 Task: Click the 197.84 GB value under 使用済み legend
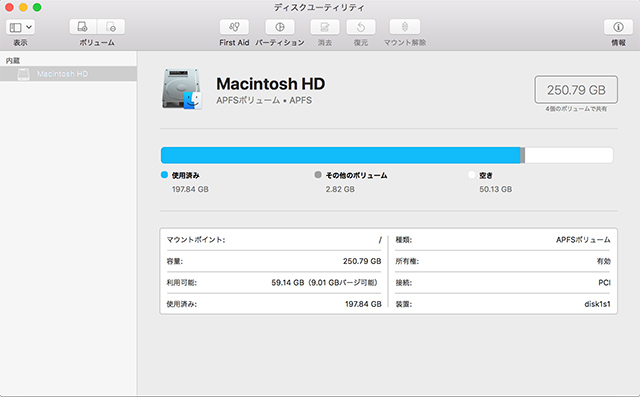190,189
